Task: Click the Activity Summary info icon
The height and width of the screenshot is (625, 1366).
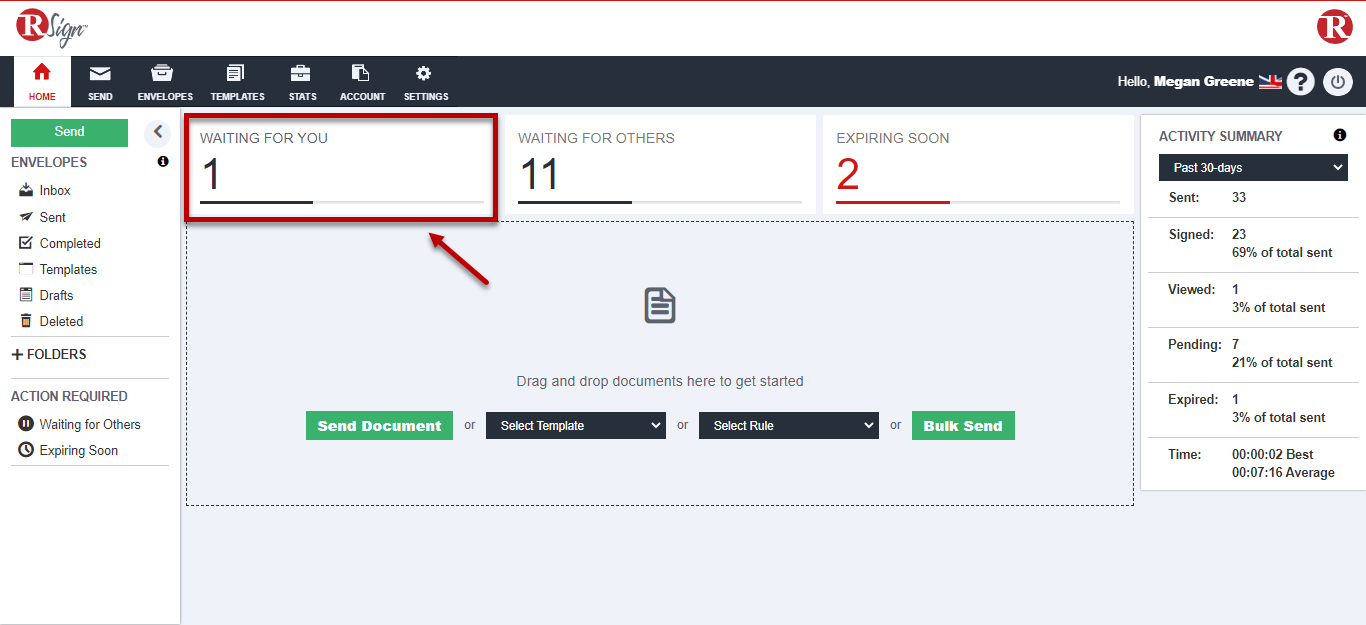Action: pos(1340,136)
